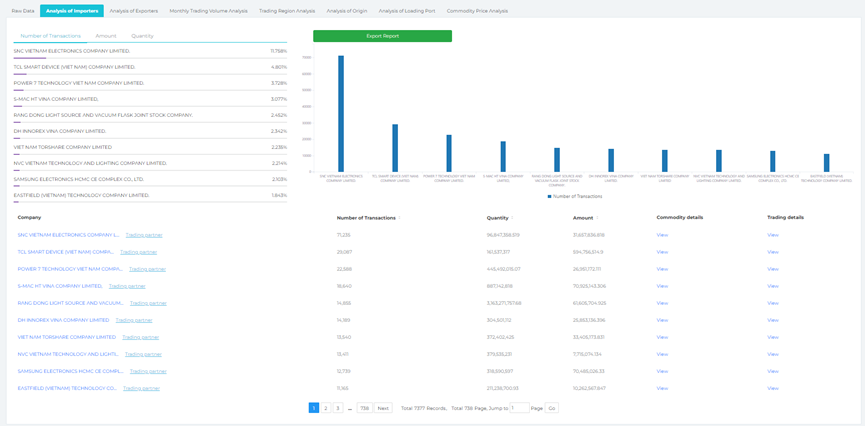Image resolution: width=865 pixels, height=426 pixels.
Task: Sort table by Amount column icon
Action: [x=597, y=218]
